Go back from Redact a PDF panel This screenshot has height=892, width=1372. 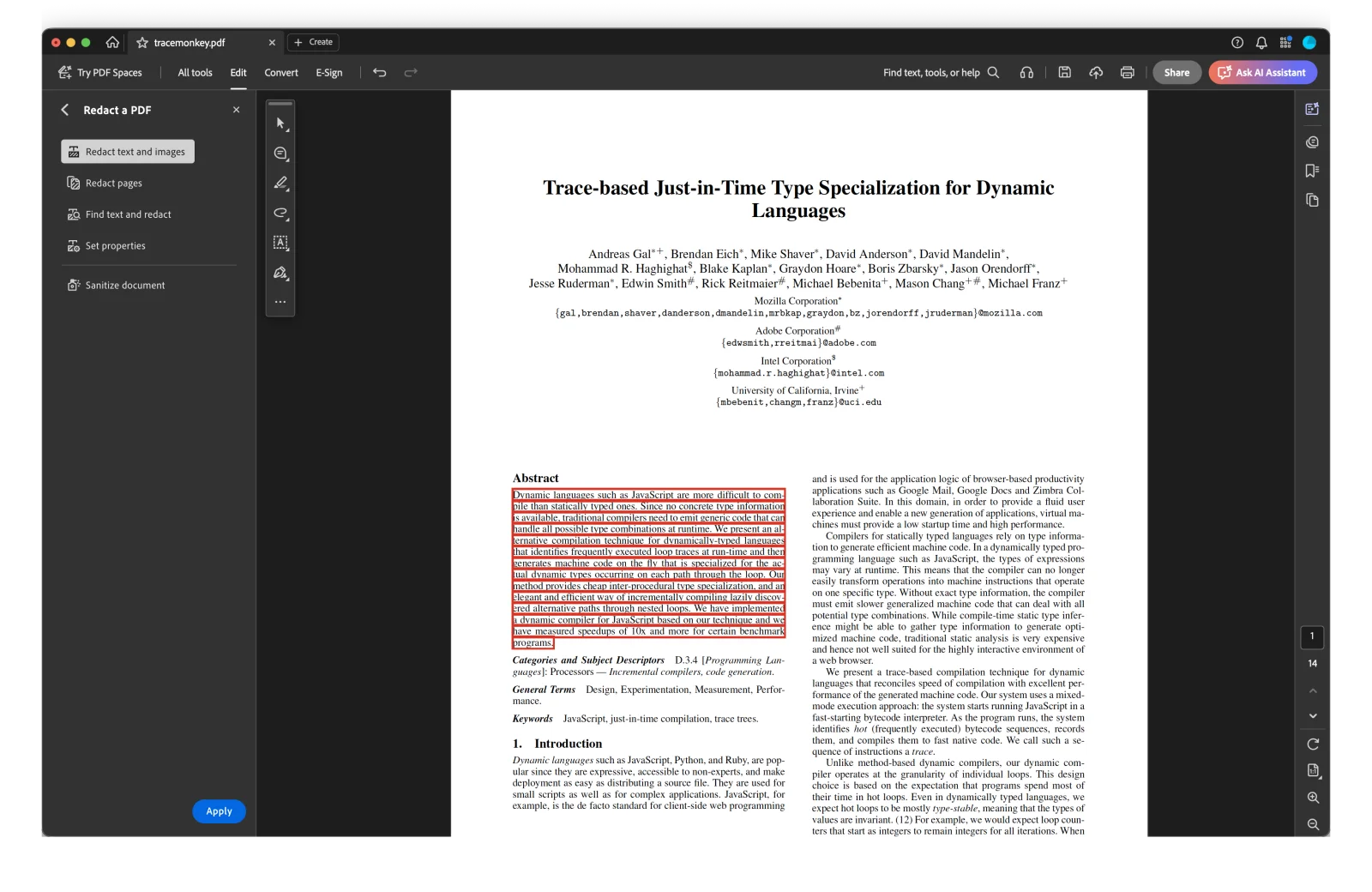tap(65, 110)
